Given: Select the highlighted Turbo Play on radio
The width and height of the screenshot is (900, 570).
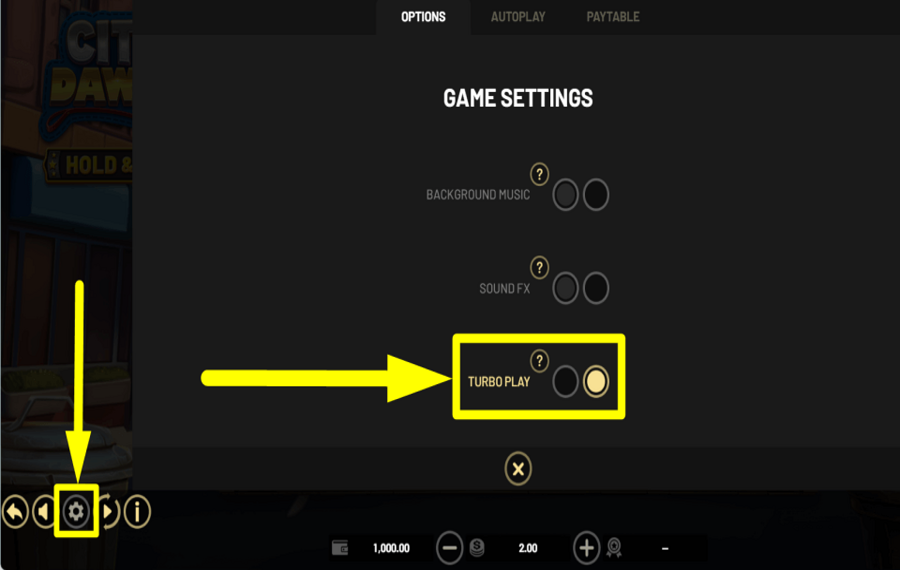Looking at the screenshot, I should [x=596, y=381].
